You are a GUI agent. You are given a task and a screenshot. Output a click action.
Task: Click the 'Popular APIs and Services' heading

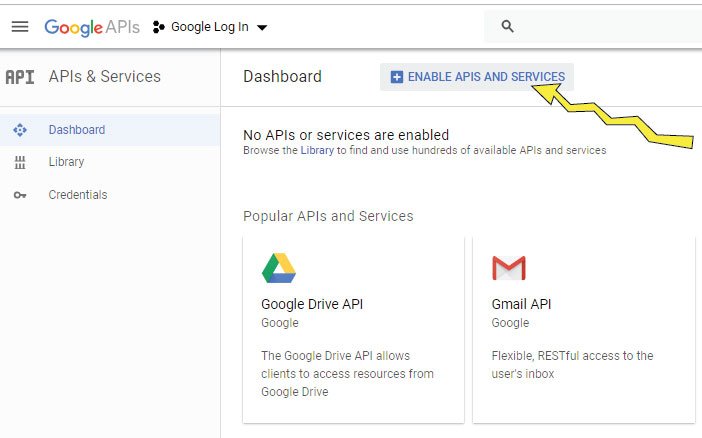tap(328, 216)
